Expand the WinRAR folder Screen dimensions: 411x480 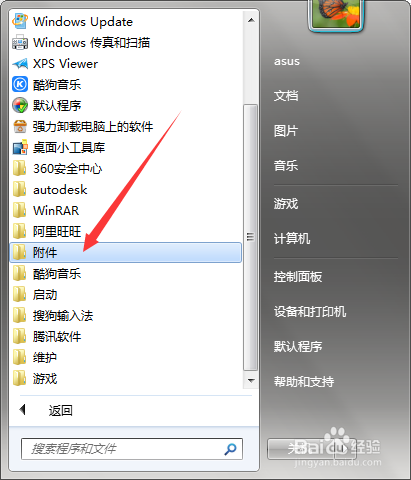pyautogui.click(x=126, y=210)
